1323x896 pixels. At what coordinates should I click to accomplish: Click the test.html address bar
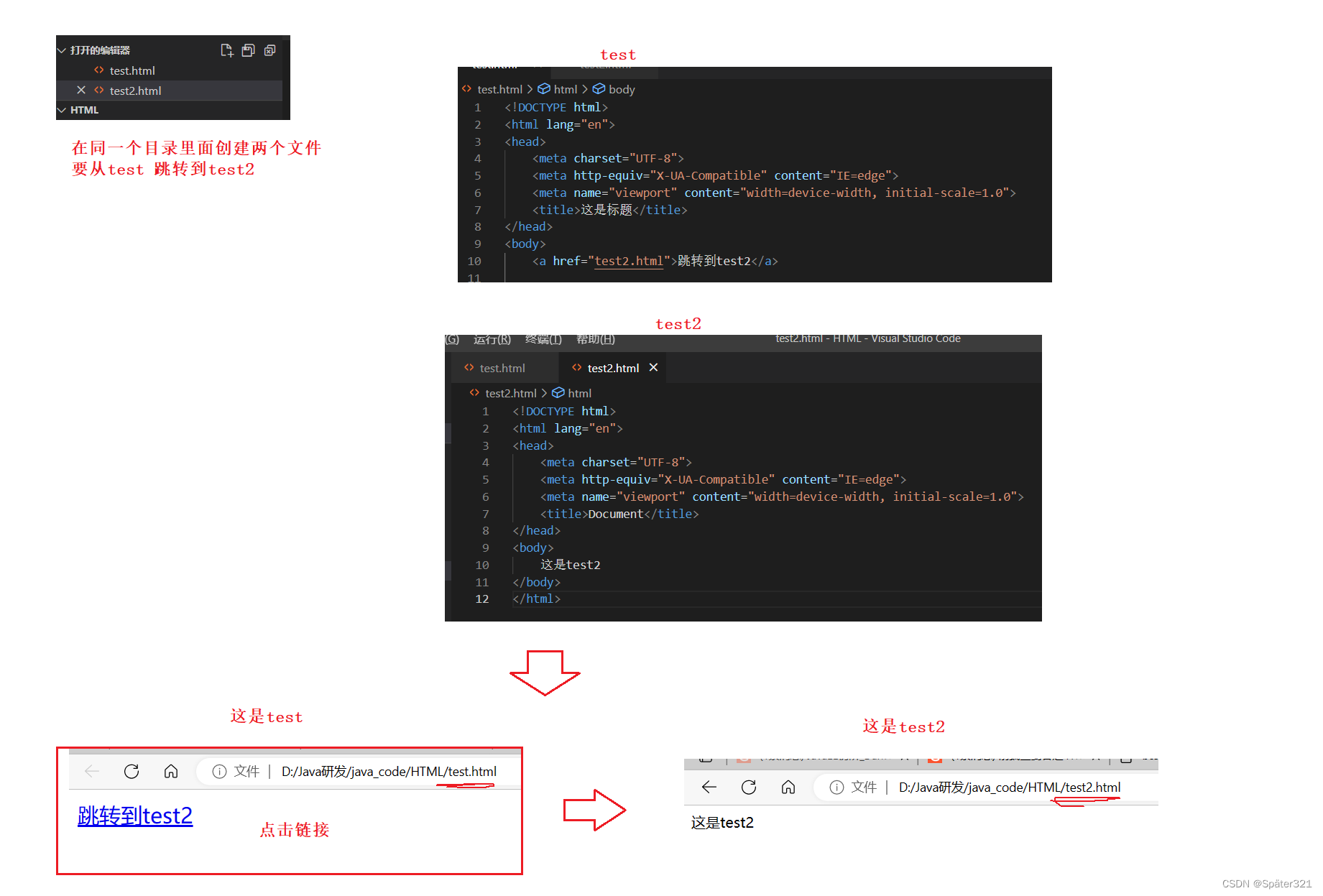point(389,771)
